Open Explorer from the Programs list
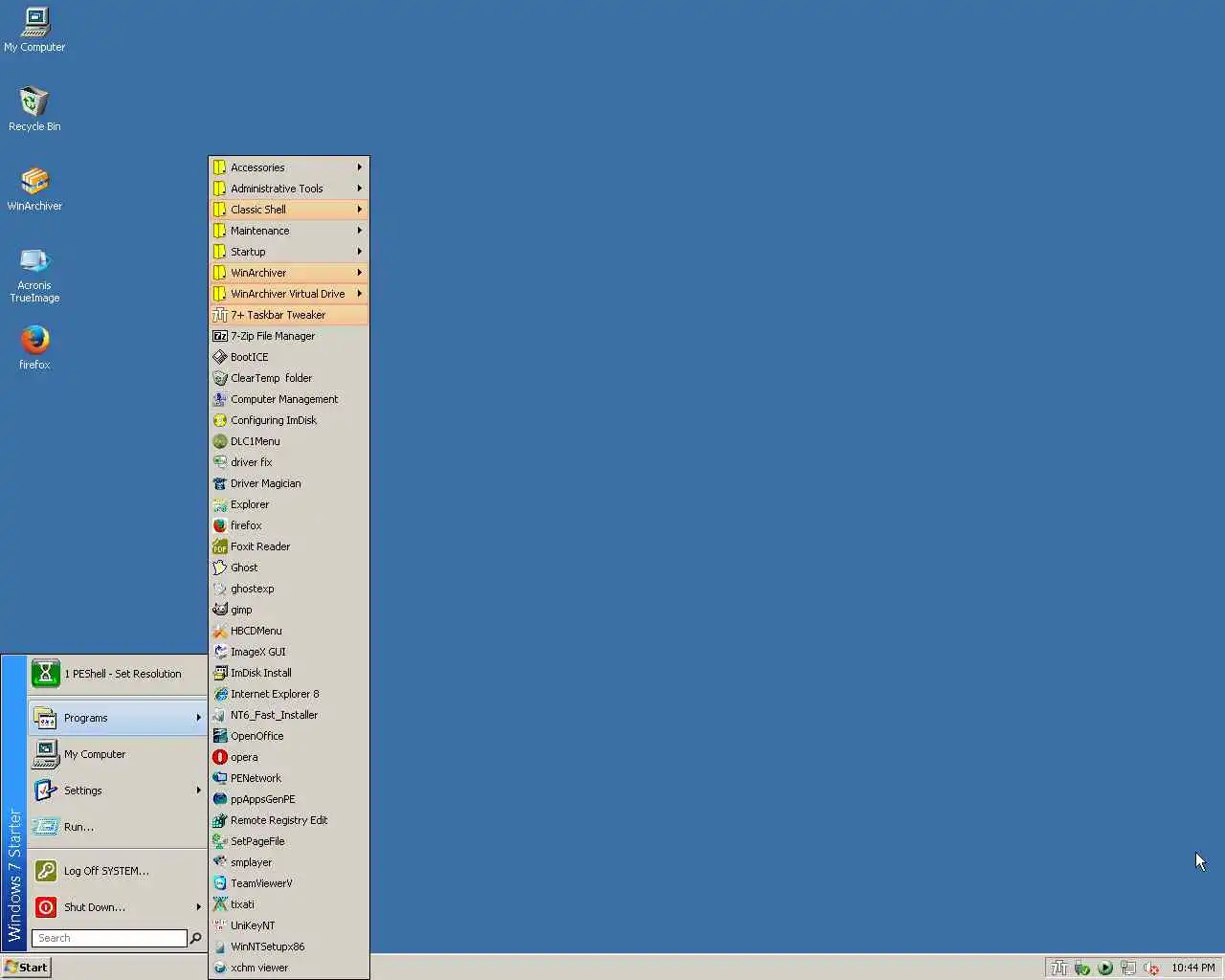This screenshot has height=980, width=1225. tap(289, 504)
